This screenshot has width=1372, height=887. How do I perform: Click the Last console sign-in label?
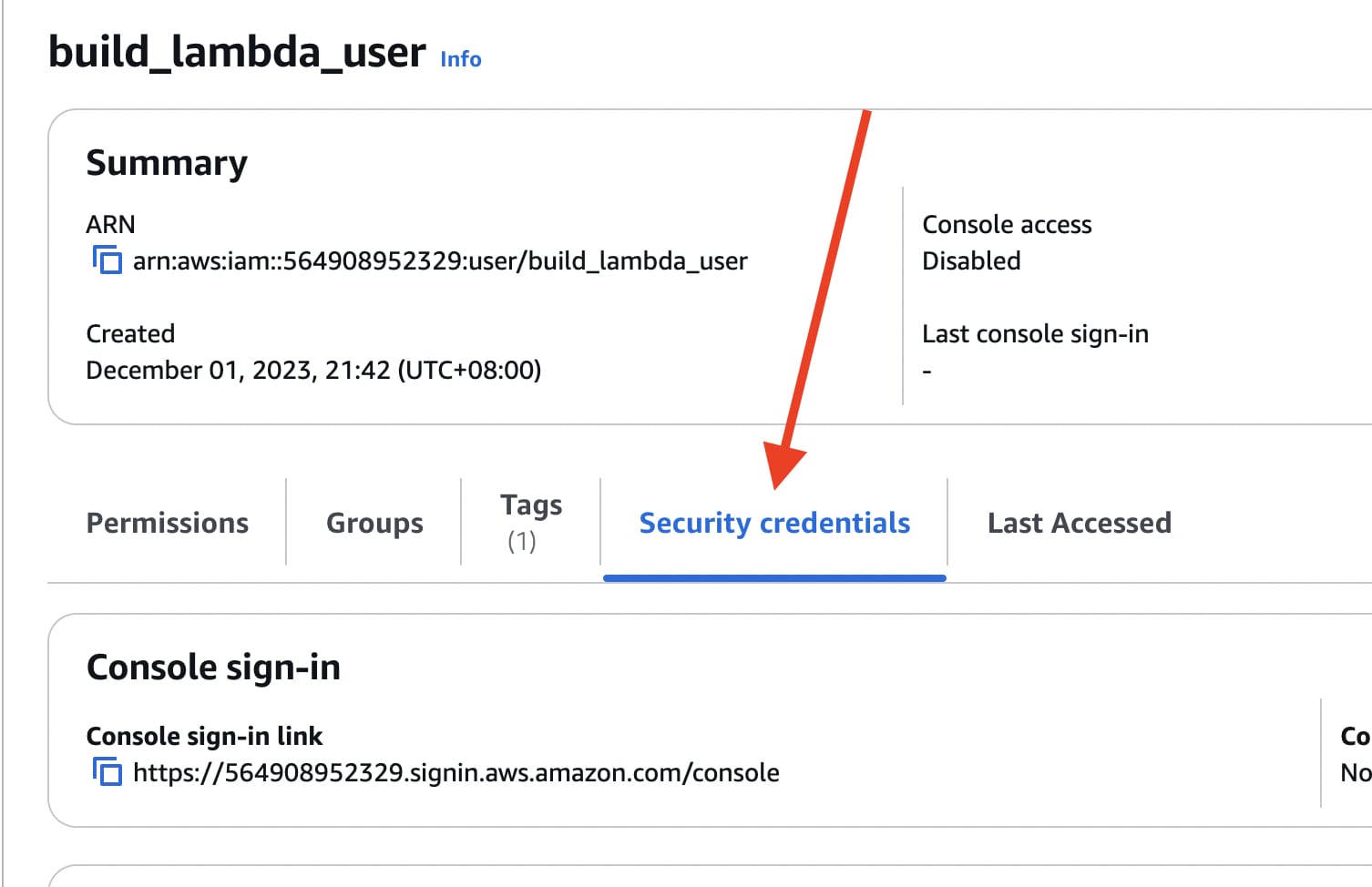(x=1035, y=334)
